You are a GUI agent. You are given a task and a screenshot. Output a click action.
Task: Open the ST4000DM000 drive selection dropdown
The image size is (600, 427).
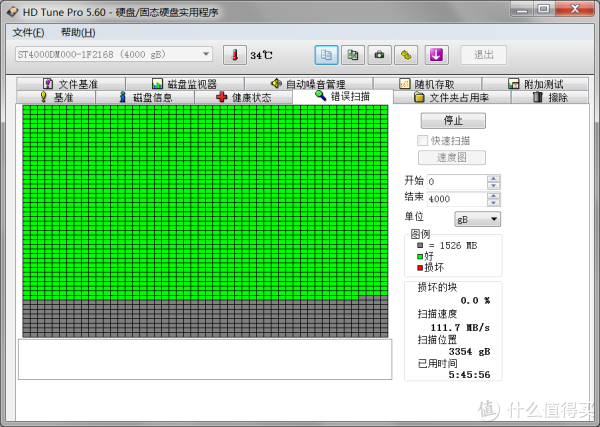point(114,54)
